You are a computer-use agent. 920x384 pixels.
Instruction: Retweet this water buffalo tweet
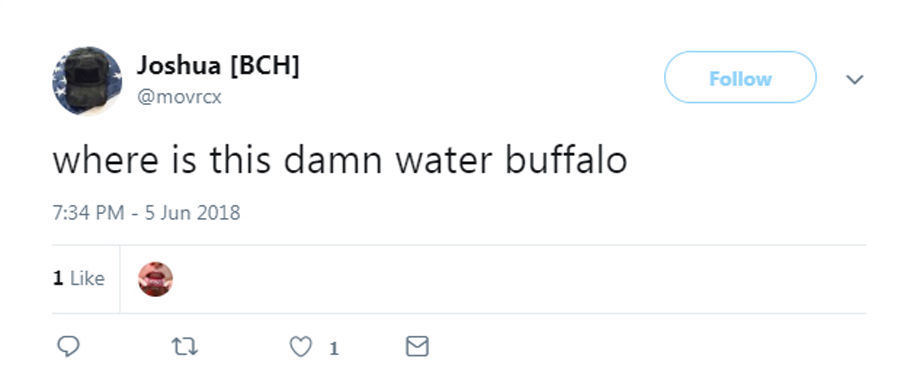[x=184, y=347]
